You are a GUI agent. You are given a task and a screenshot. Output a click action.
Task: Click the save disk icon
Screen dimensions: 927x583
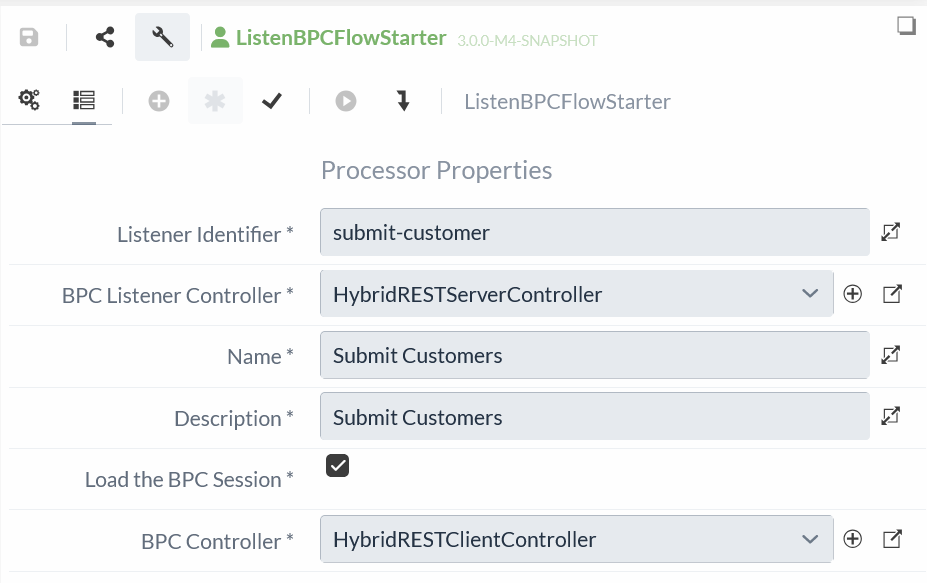[x=28, y=36]
